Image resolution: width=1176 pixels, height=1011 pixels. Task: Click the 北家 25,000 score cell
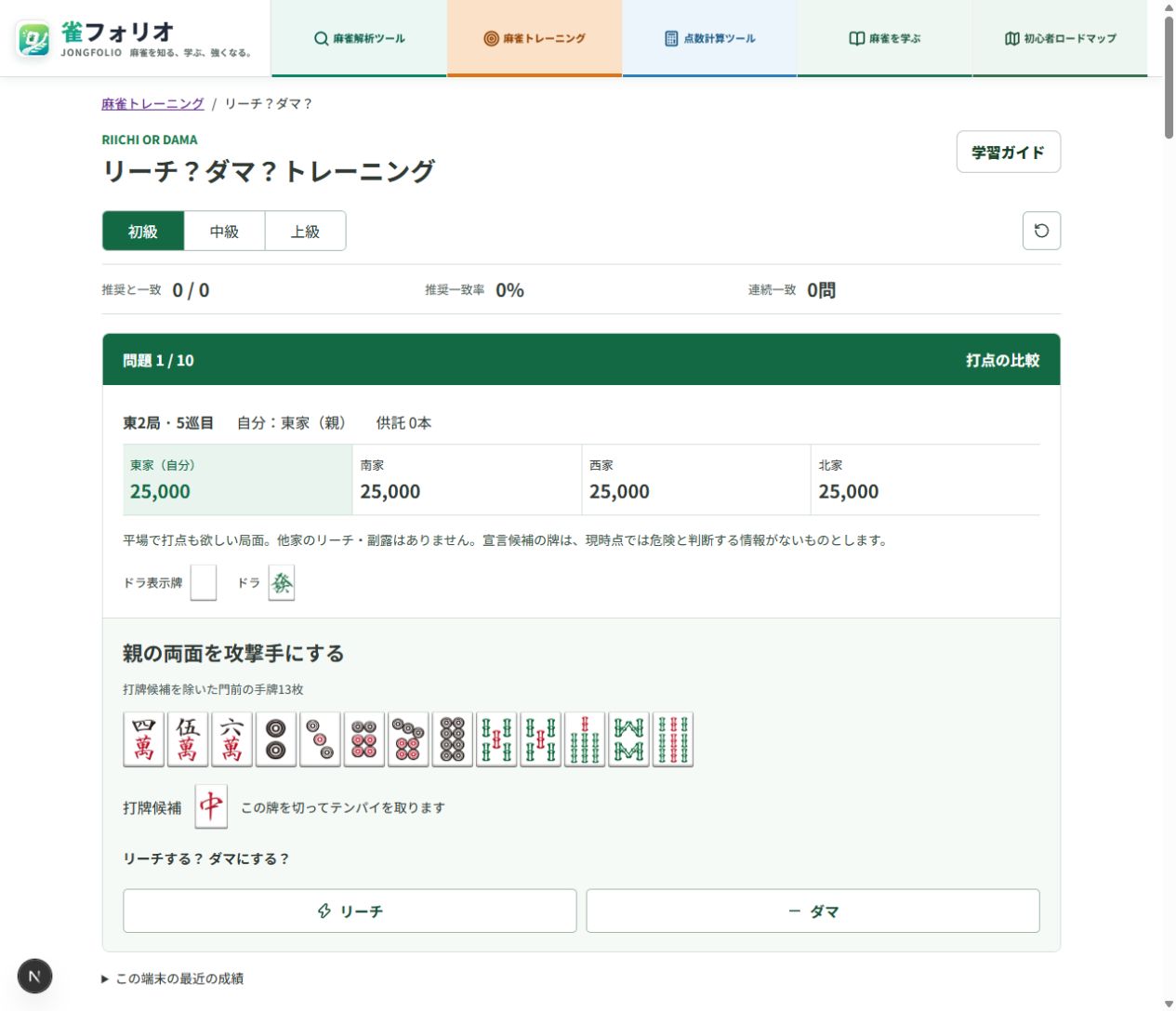click(926, 480)
